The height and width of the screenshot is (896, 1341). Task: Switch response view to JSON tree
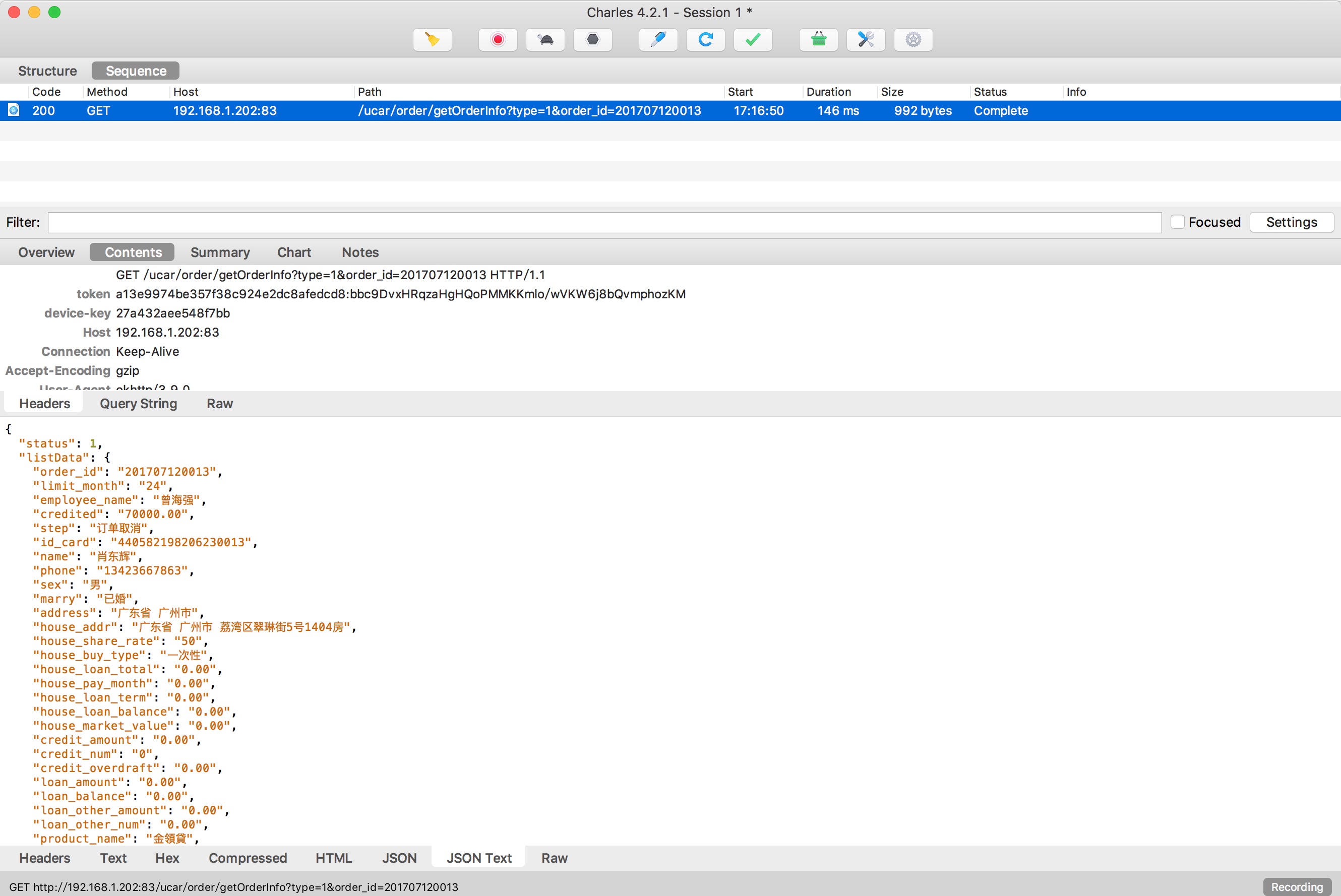(399, 858)
